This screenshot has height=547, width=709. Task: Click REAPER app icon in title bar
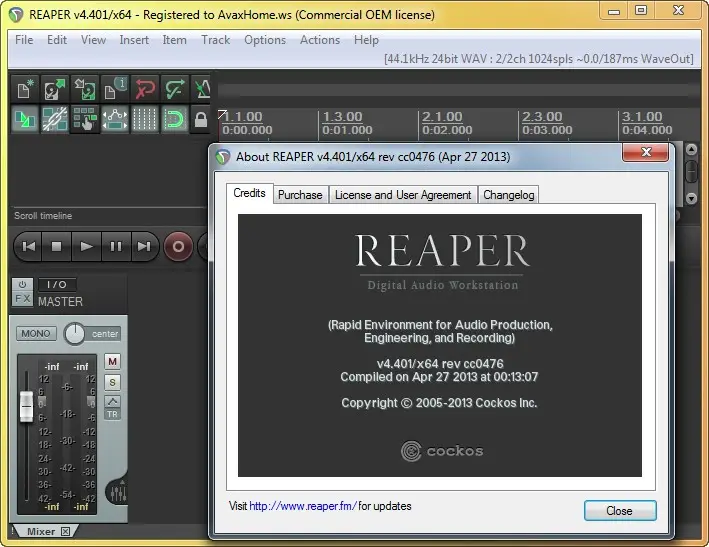pyautogui.click(x=16, y=15)
